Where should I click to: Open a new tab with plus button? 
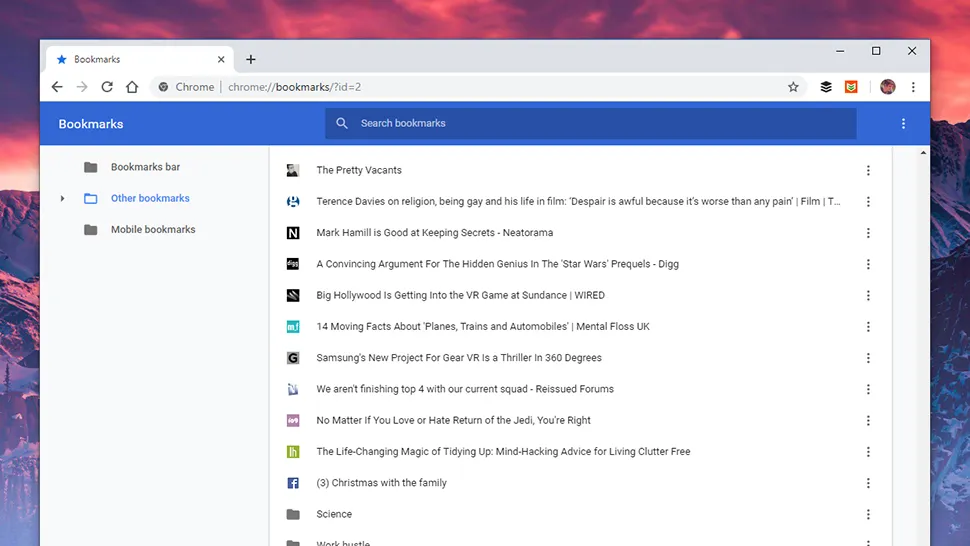pos(251,59)
